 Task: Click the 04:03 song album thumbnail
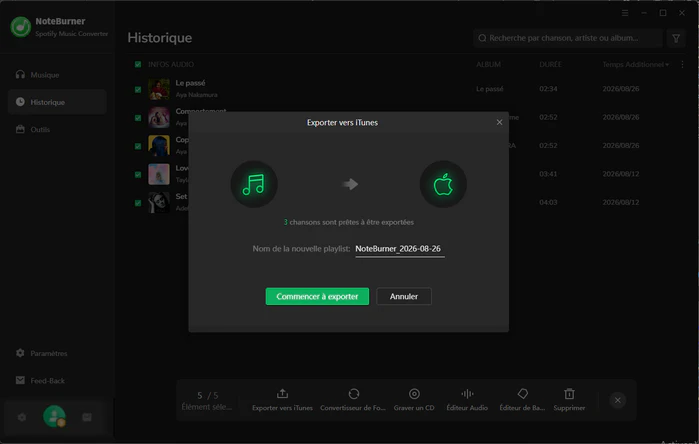(x=159, y=202)
